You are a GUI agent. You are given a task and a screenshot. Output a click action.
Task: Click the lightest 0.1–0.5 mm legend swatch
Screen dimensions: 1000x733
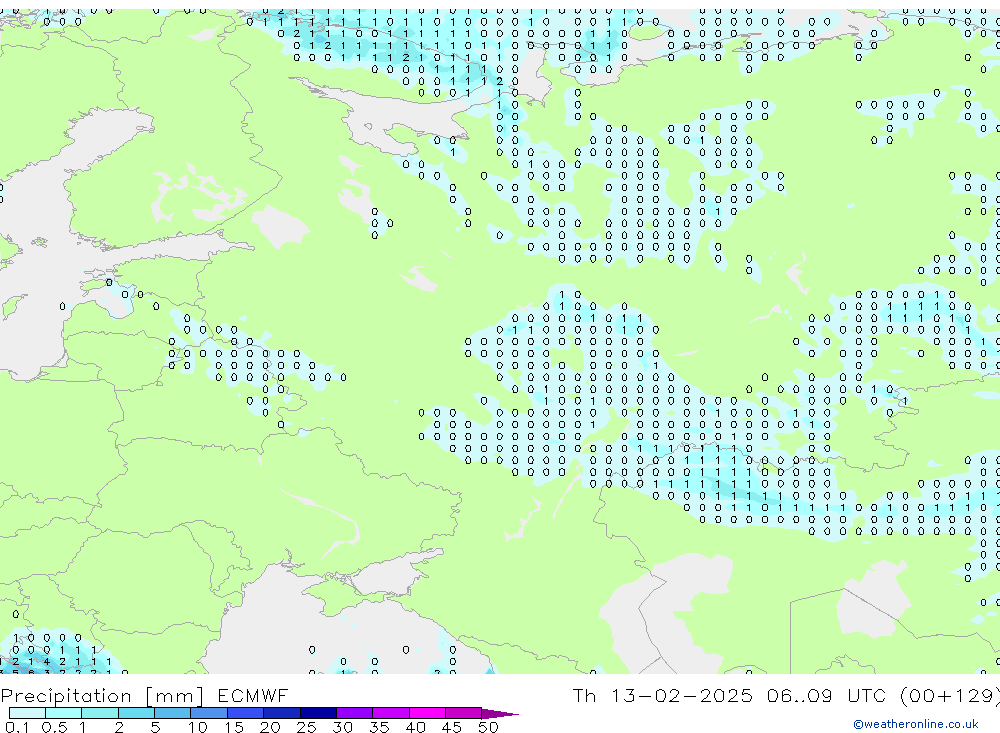pos(27,713)
